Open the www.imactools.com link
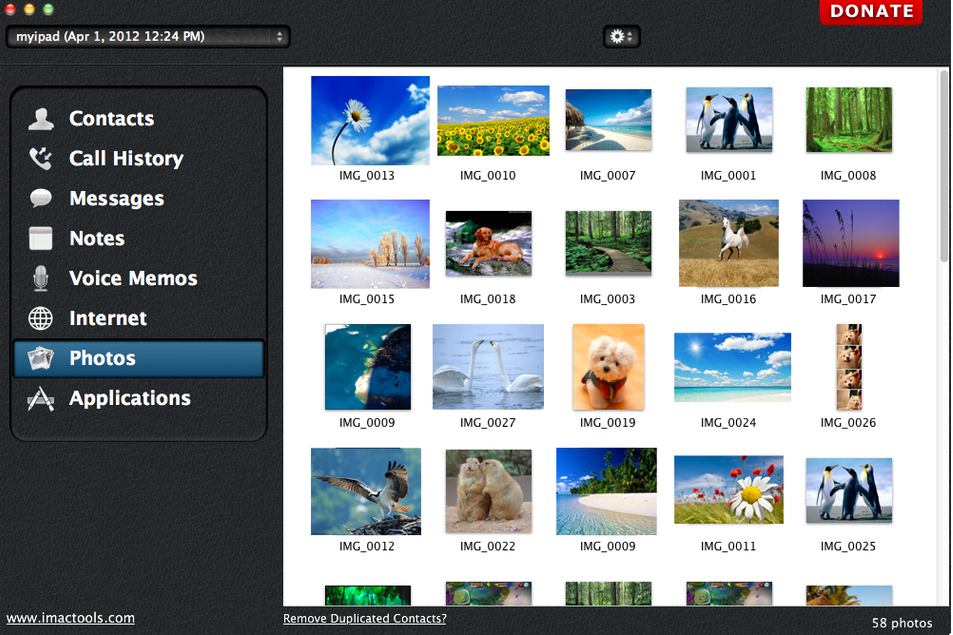953x635 pixels. (71, 618)
